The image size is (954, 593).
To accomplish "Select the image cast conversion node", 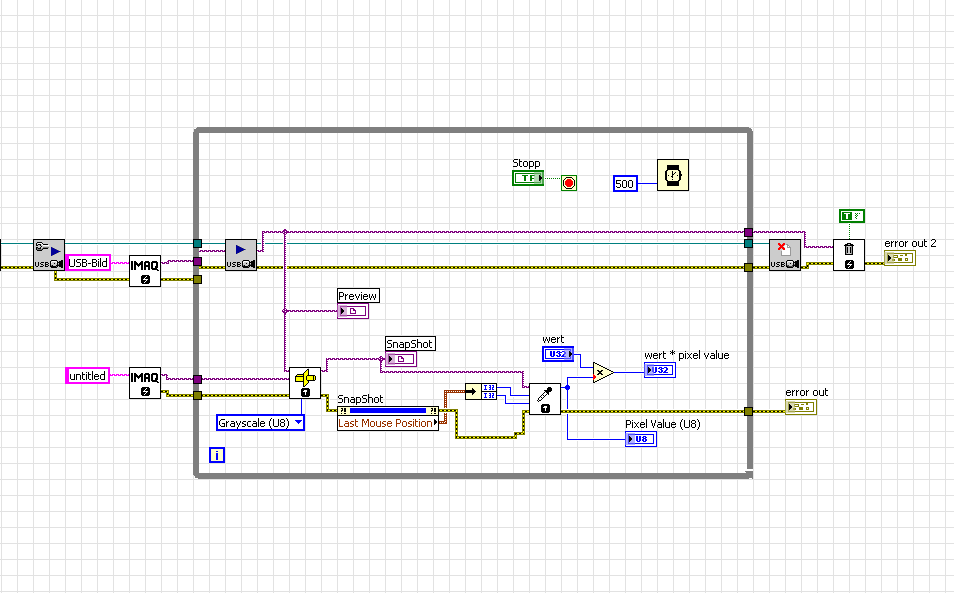I will coord(305,383).
